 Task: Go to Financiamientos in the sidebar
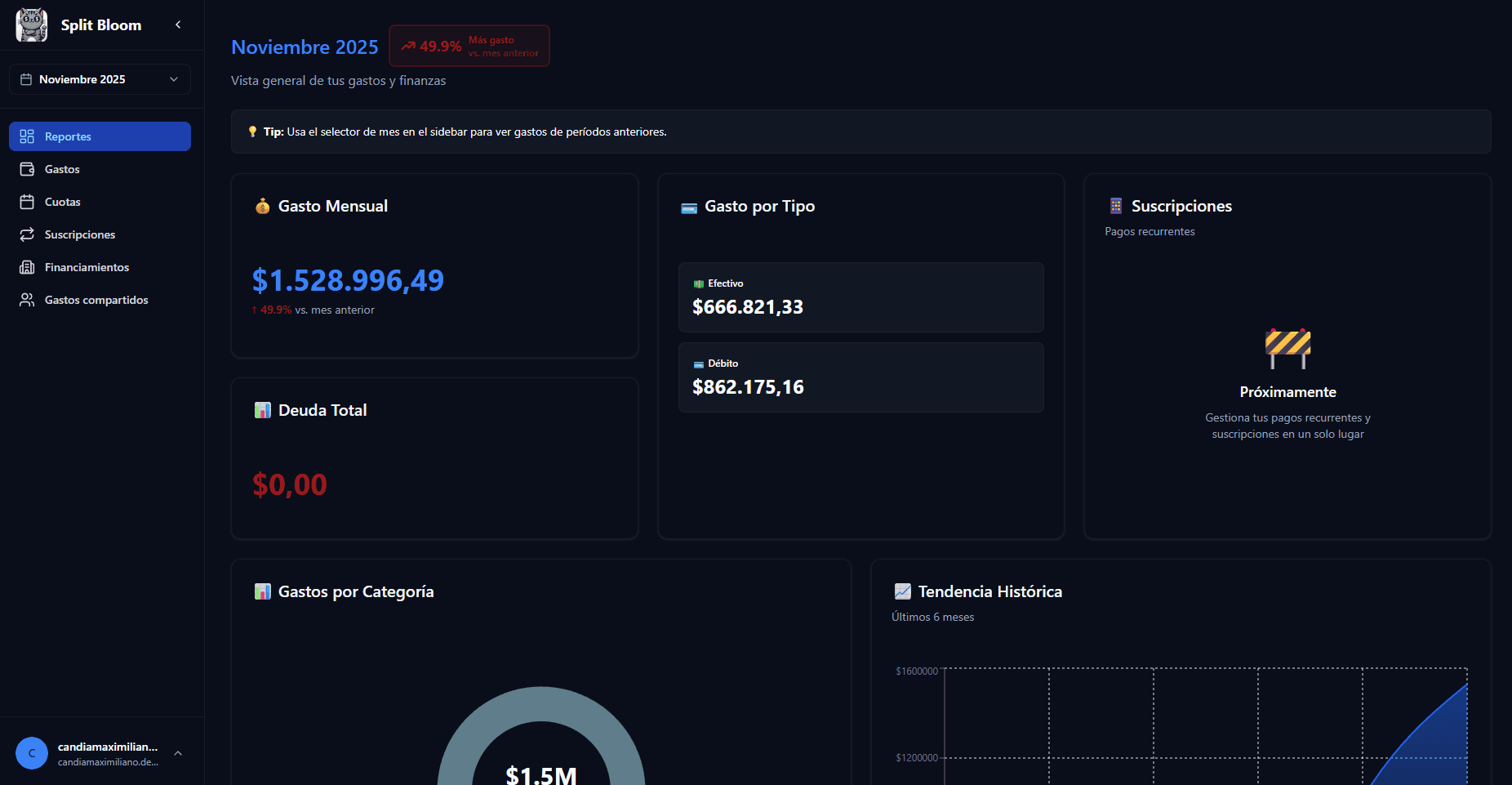click(x=87, y=267)
